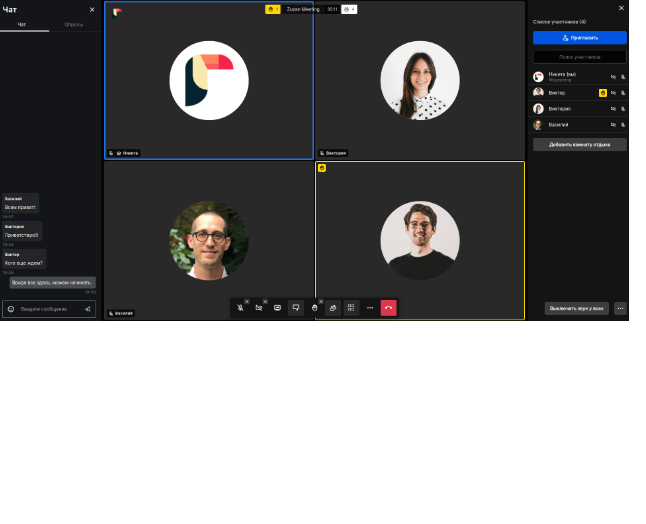Image resolution: width=646 pixels, height=524 pixels.
Task: Toggle the microphone icon in Никита's participant row
Action: click(623, 77)
